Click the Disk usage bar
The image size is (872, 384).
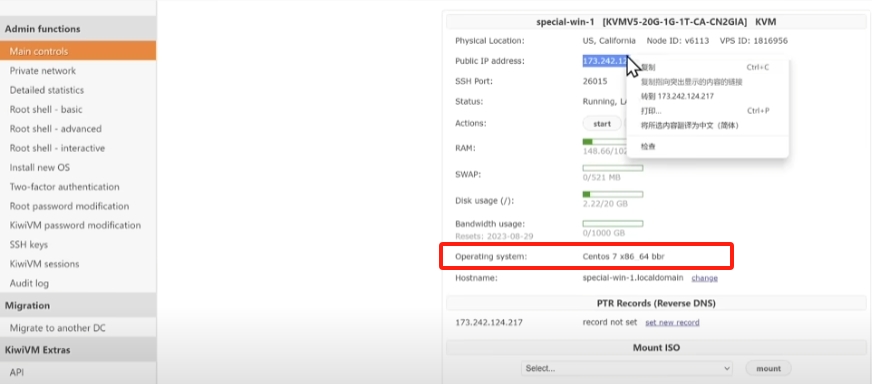613,194
